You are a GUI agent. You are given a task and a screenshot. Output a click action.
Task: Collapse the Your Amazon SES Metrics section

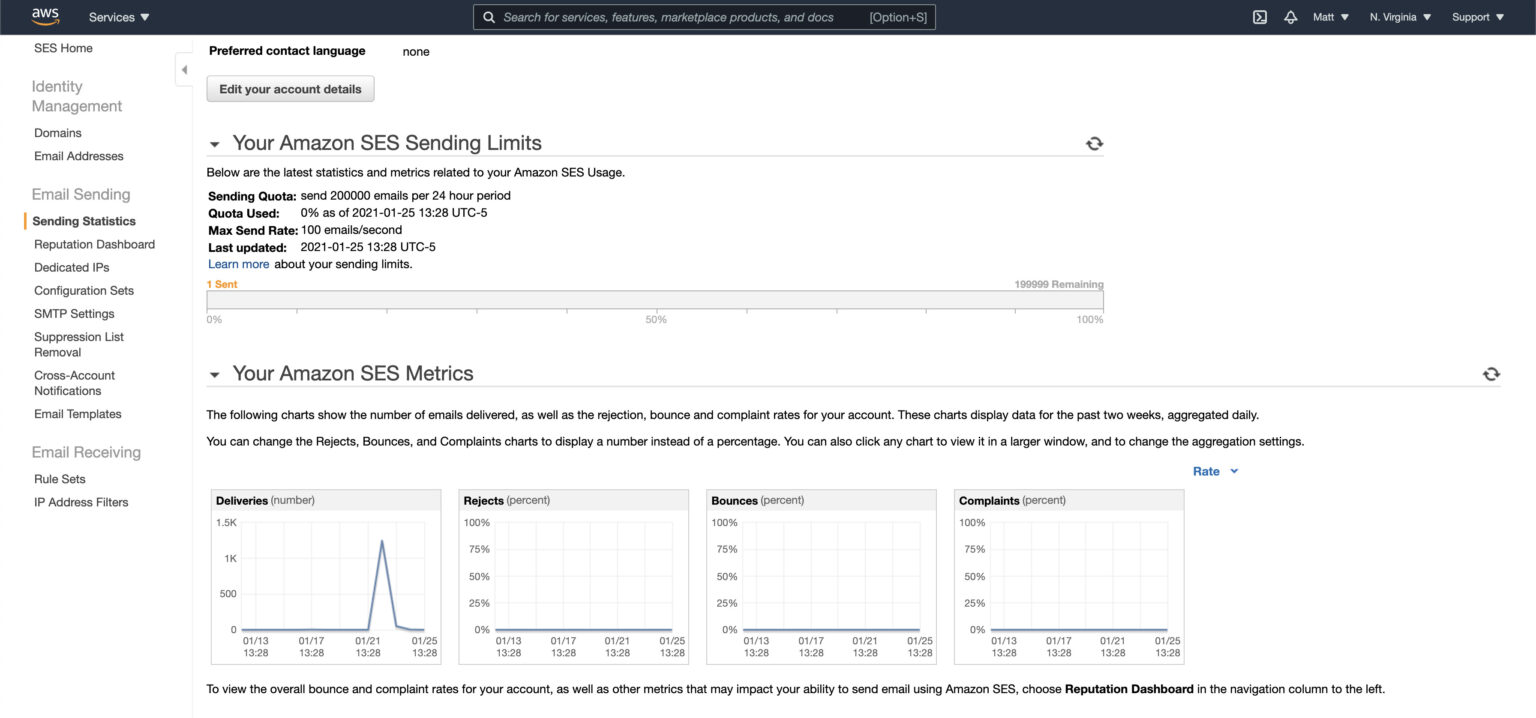click(x=214, y=373)
